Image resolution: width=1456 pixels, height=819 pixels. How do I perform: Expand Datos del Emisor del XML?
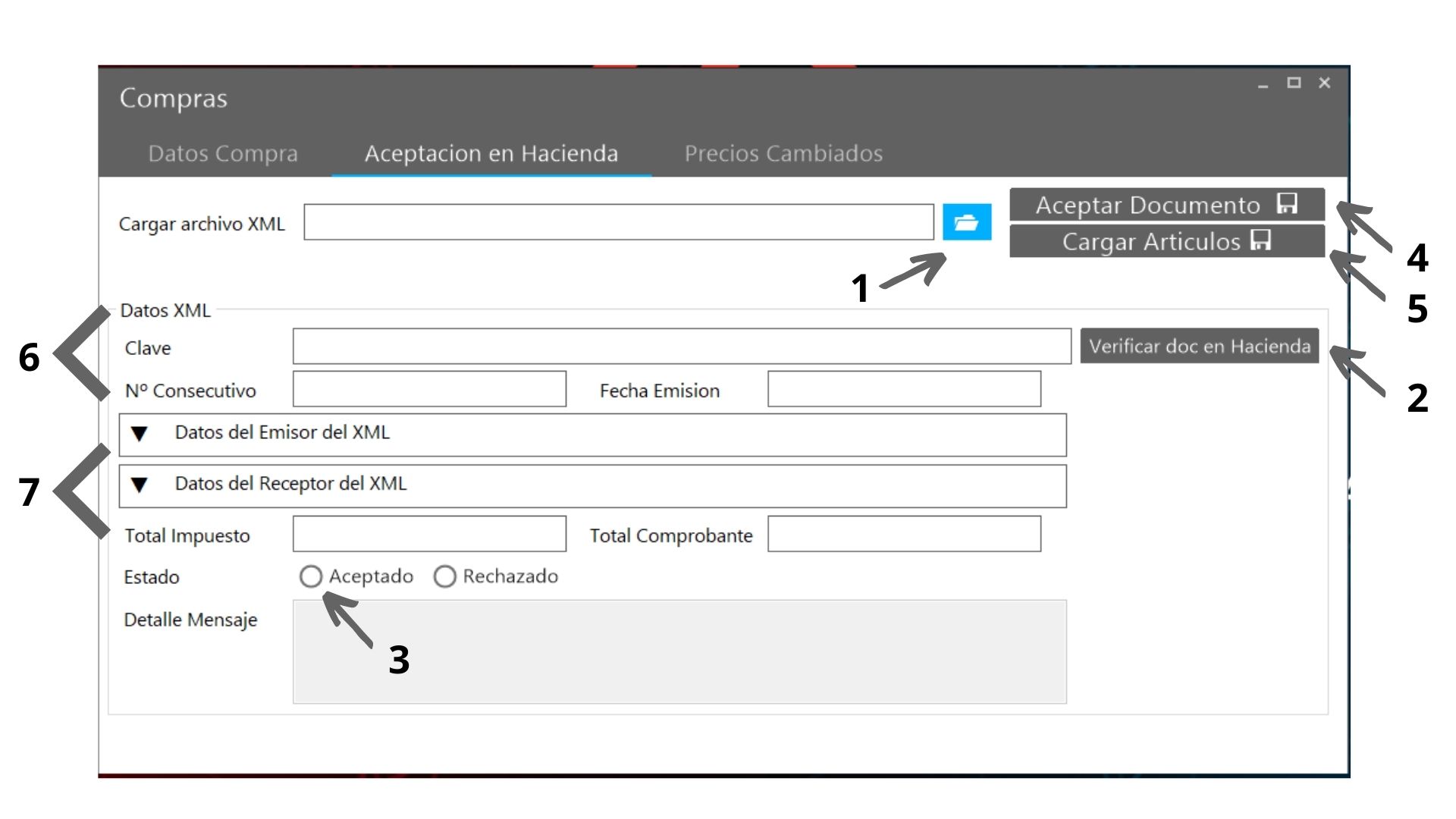(x=139, y=434)
